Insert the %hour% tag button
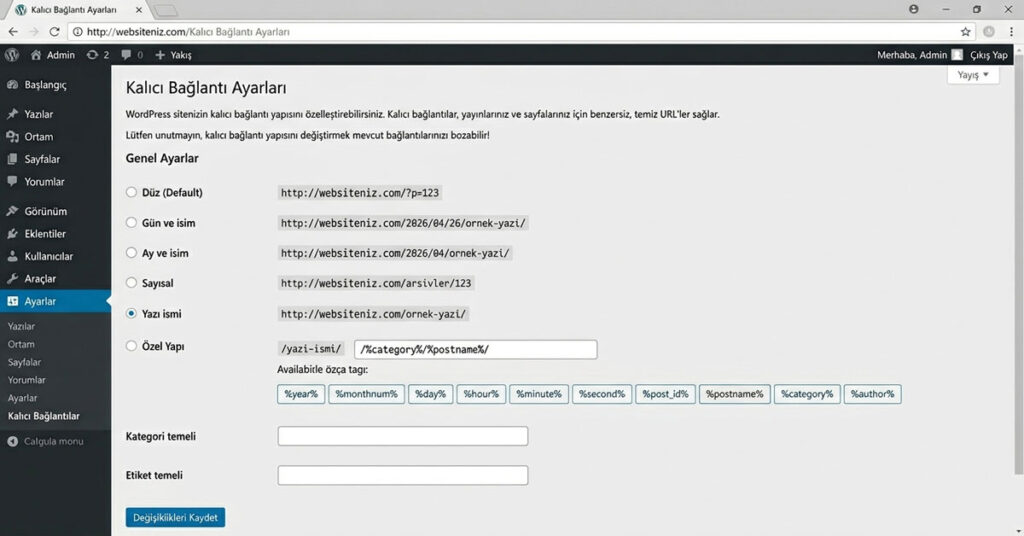 pos(481,394)
